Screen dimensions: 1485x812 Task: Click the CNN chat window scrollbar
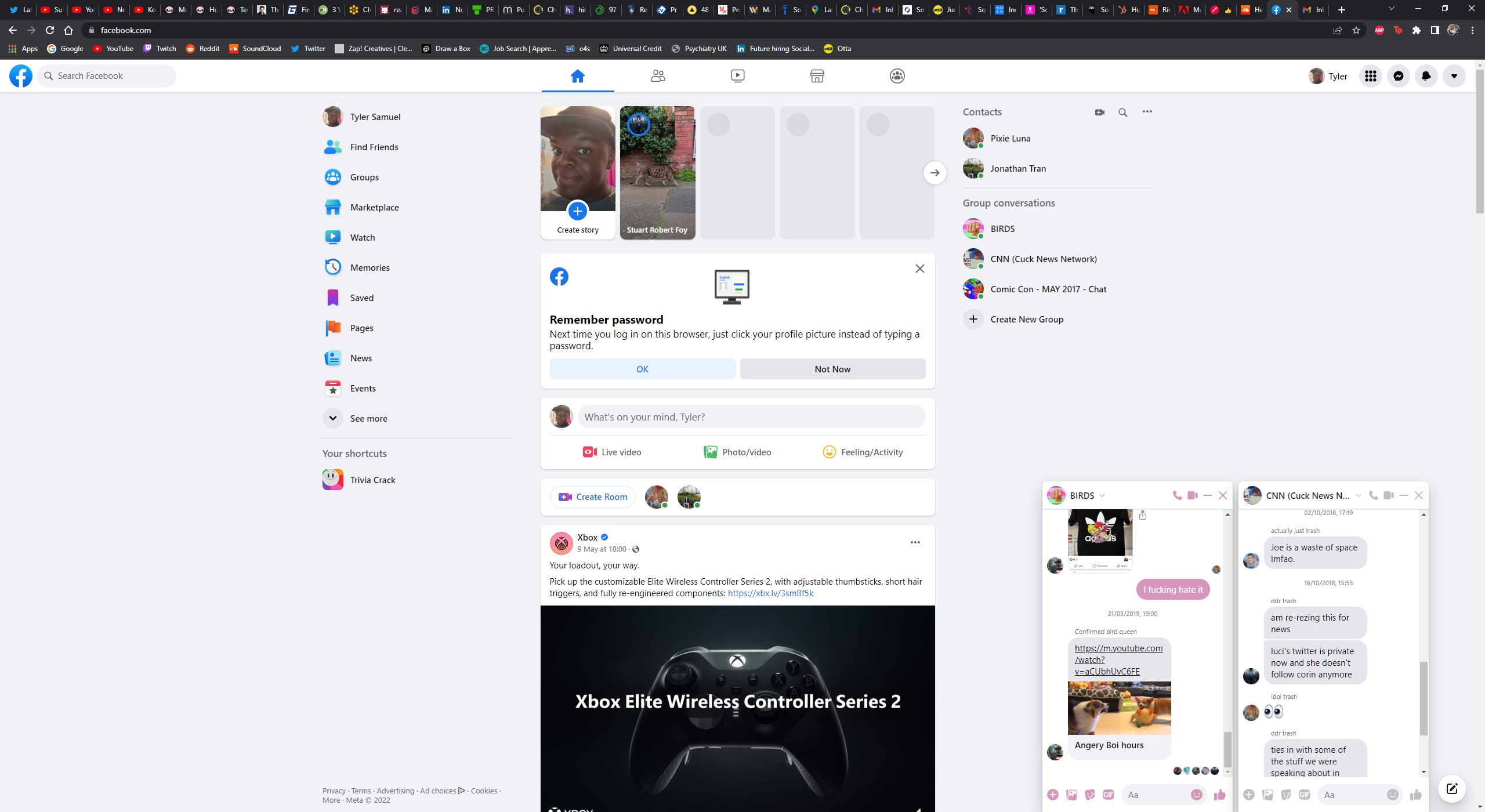[1424, 699]
